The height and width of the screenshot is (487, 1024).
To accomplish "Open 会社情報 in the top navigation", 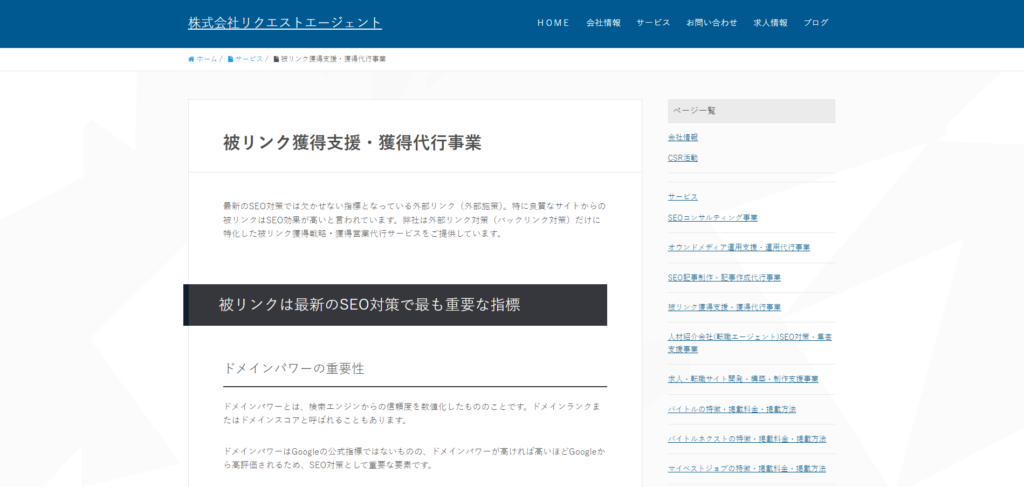I will click(603, 23).
